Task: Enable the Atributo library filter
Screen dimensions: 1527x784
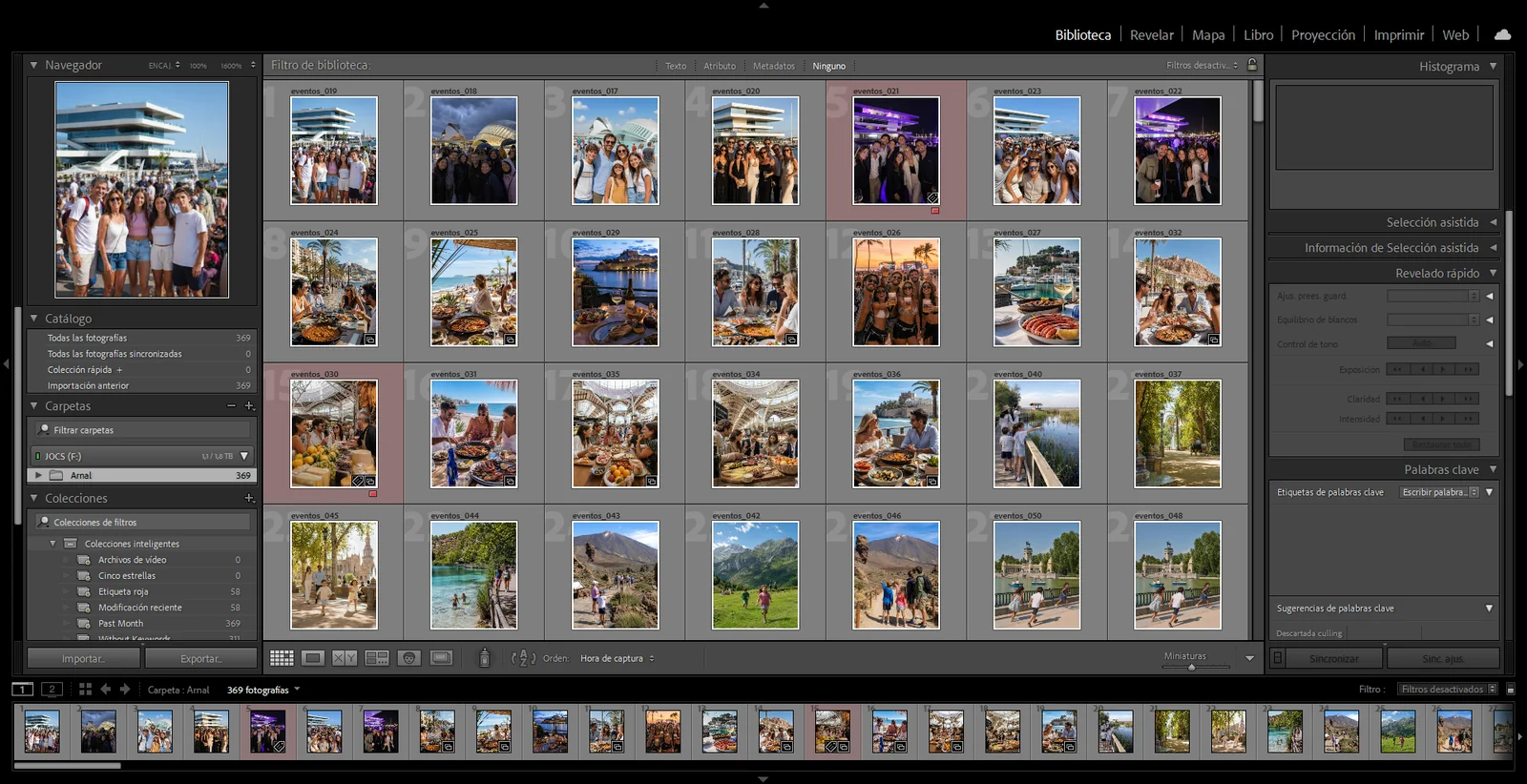Action: click(x=720, y=66)
